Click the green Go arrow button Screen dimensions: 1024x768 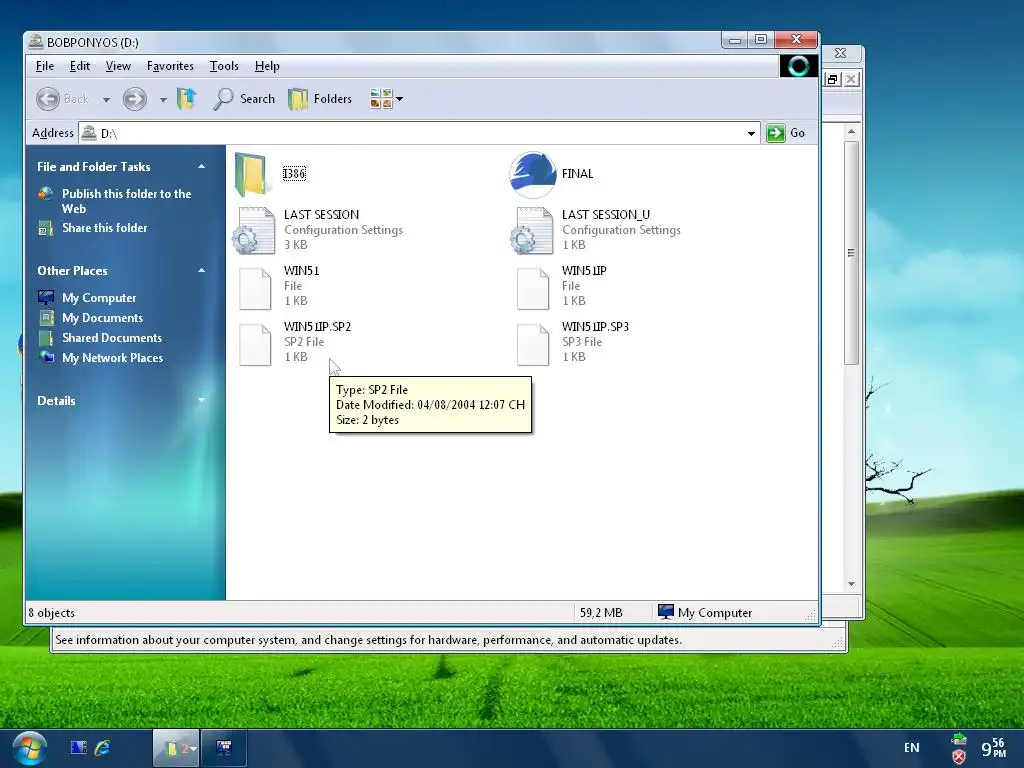[x=775, y=133]
